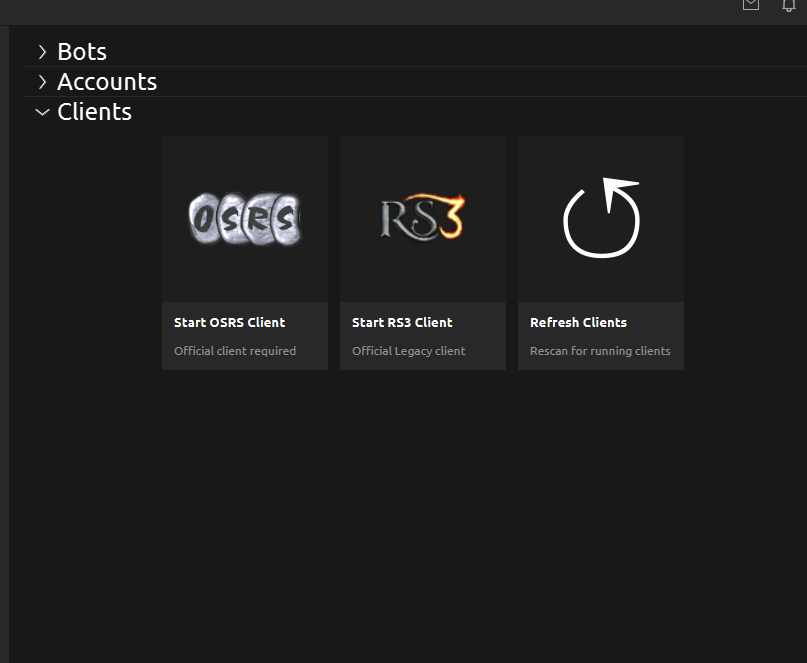
Task: Expand the Bots section chevron
Action: click(42, 52)
